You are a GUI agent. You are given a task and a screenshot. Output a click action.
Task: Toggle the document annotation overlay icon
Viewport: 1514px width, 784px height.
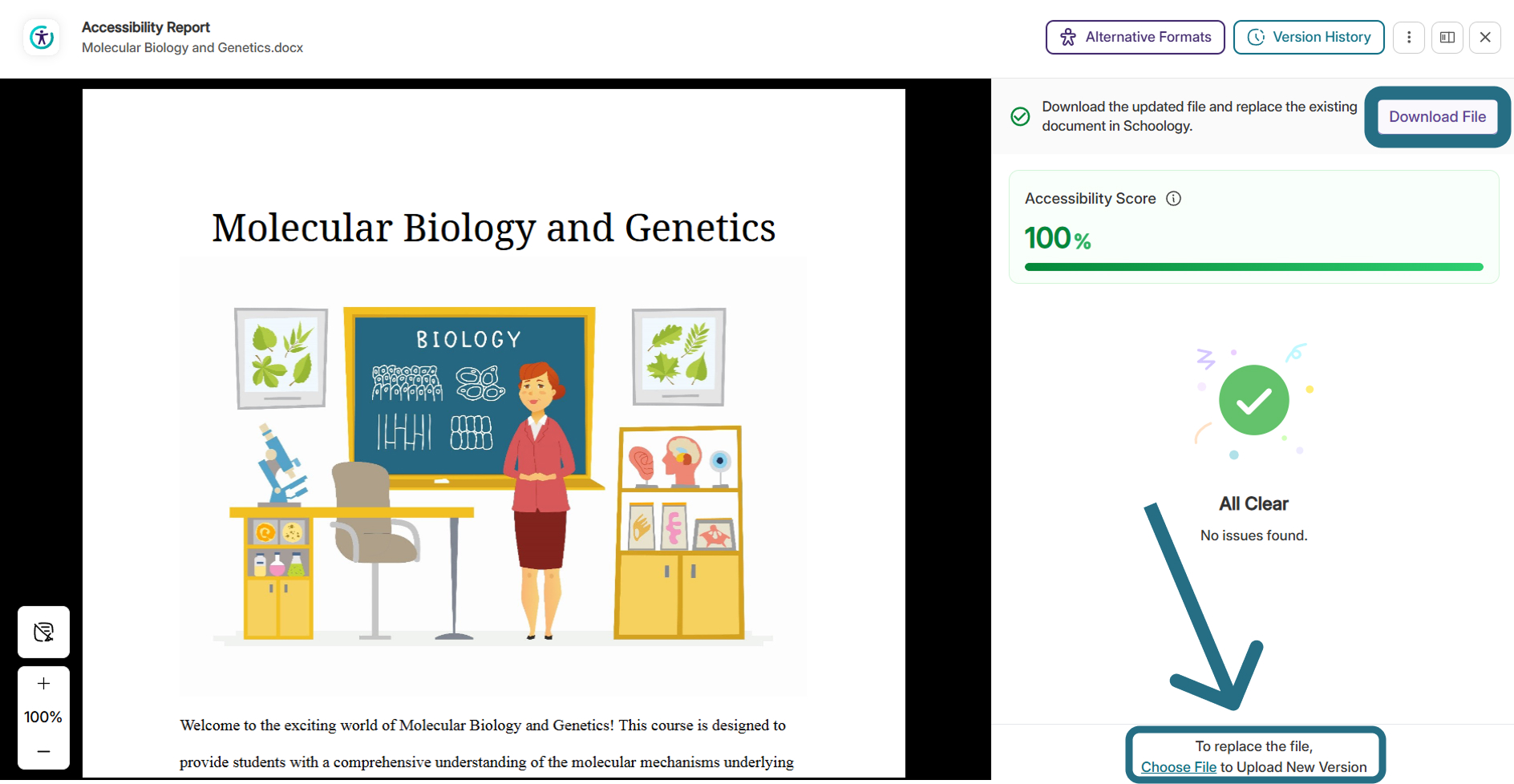[43, 632]
